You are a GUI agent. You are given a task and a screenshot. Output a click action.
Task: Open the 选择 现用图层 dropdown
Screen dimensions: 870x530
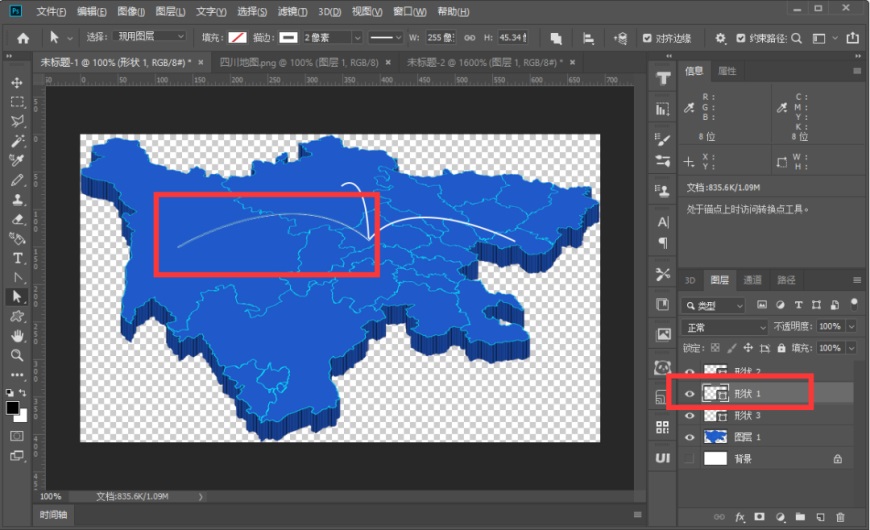(x=150, y=36)
